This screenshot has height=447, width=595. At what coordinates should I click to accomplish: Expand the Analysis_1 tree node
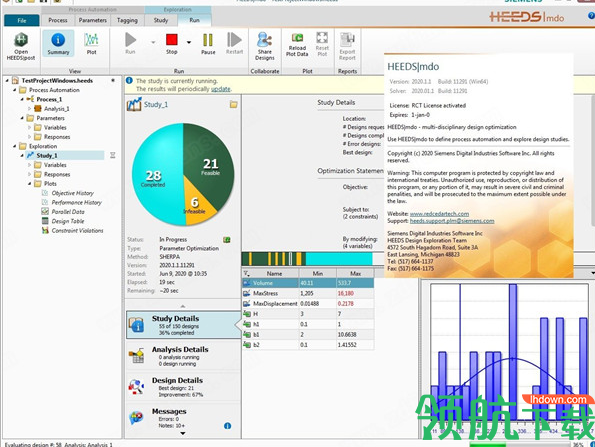(x=29, y=109)
